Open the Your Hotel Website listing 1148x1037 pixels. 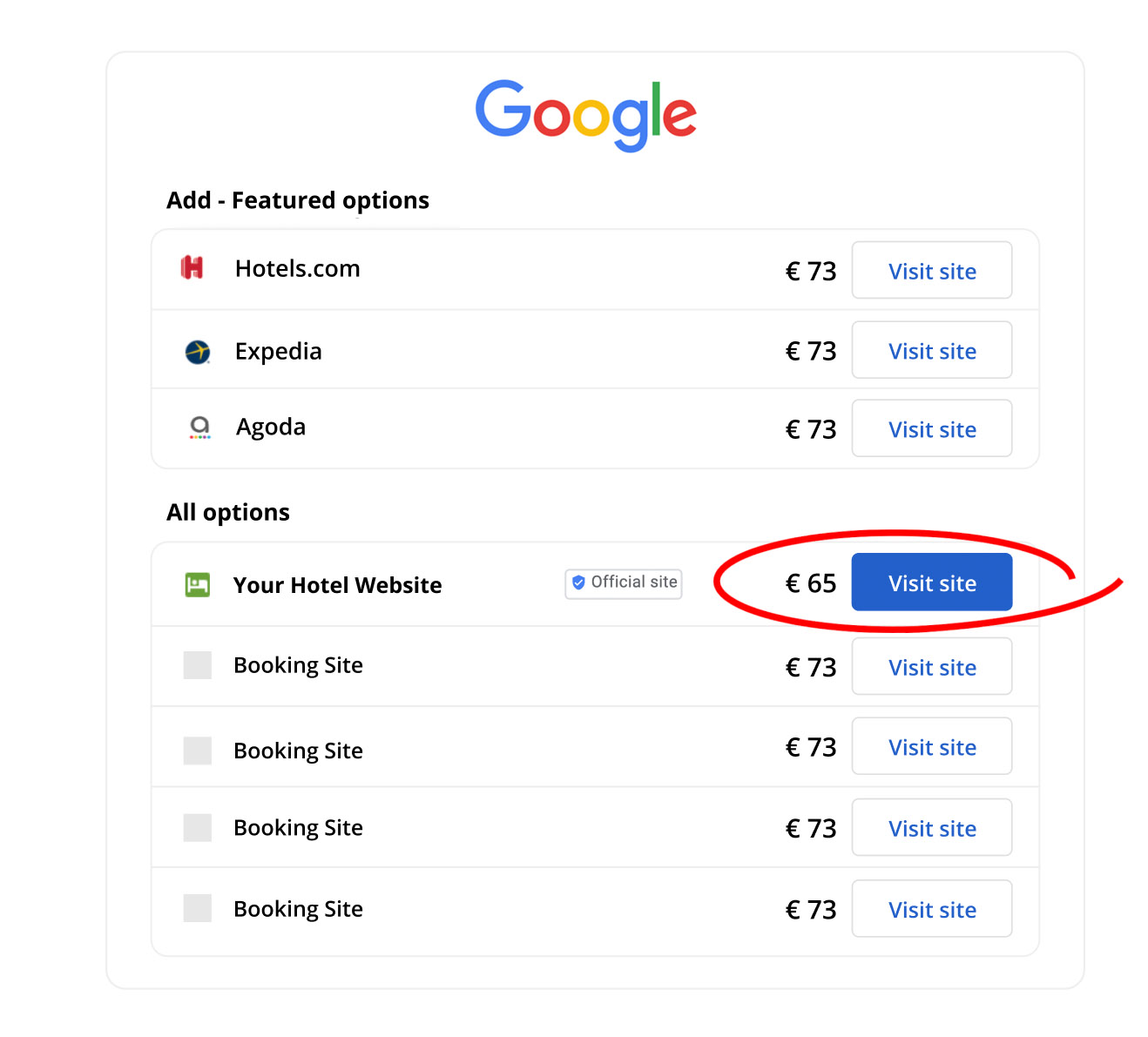931,582
